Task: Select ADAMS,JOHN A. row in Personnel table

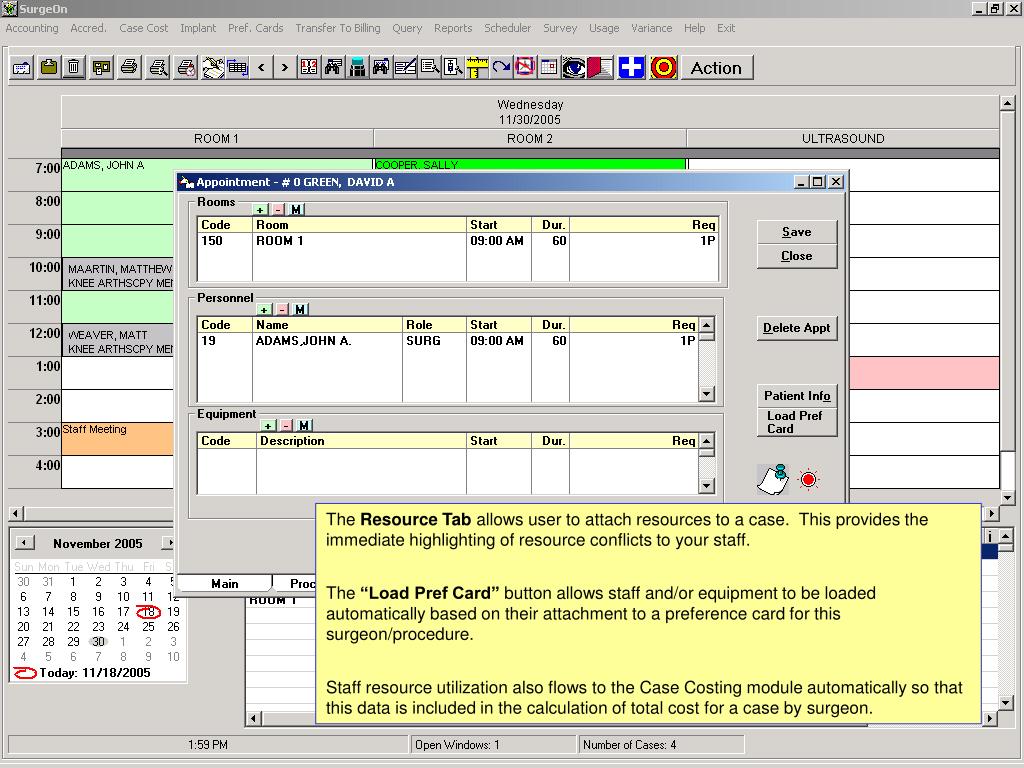Action: [447, 341]
